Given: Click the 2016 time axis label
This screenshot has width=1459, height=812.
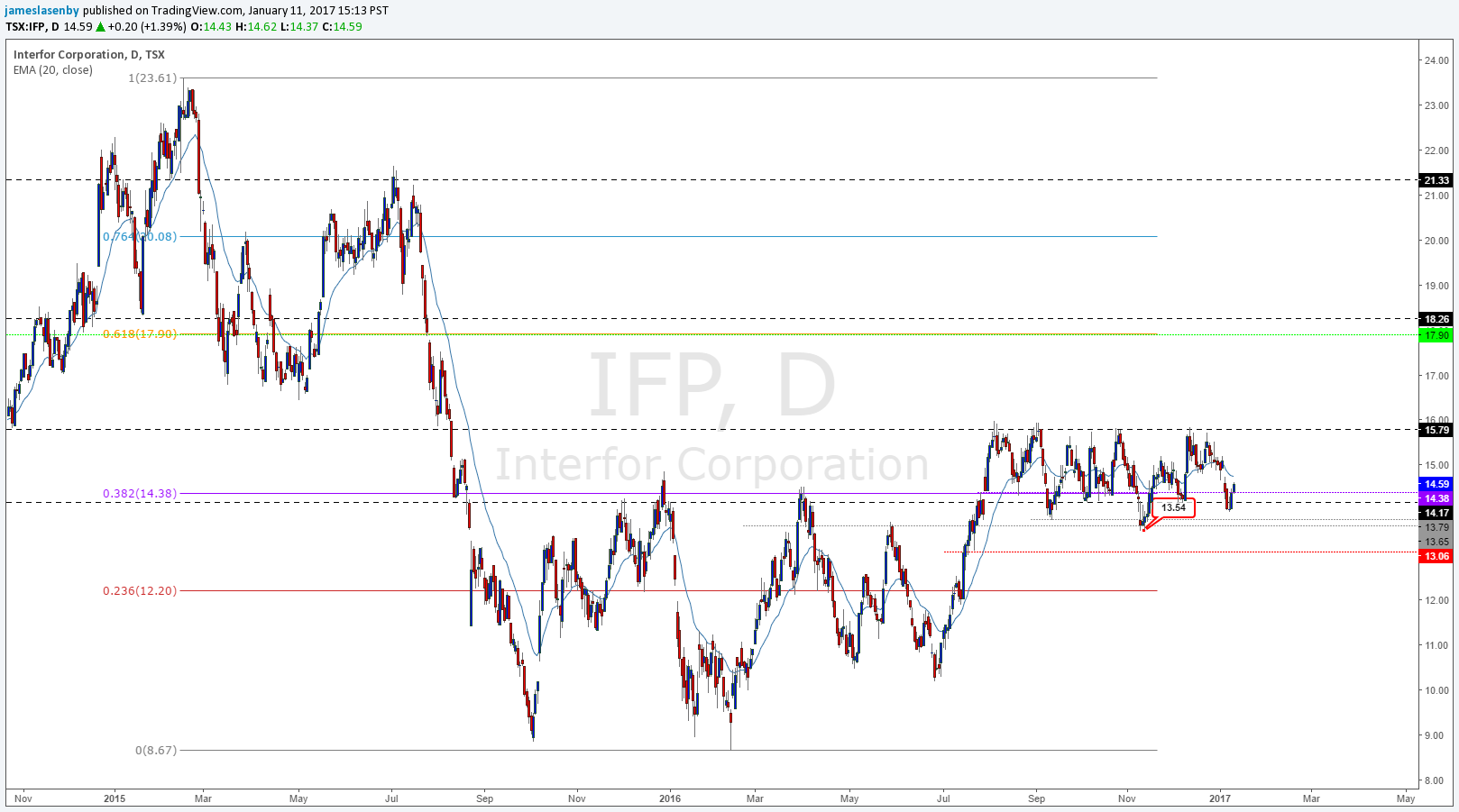Looking at the screenshot, I should pos(670,798).
